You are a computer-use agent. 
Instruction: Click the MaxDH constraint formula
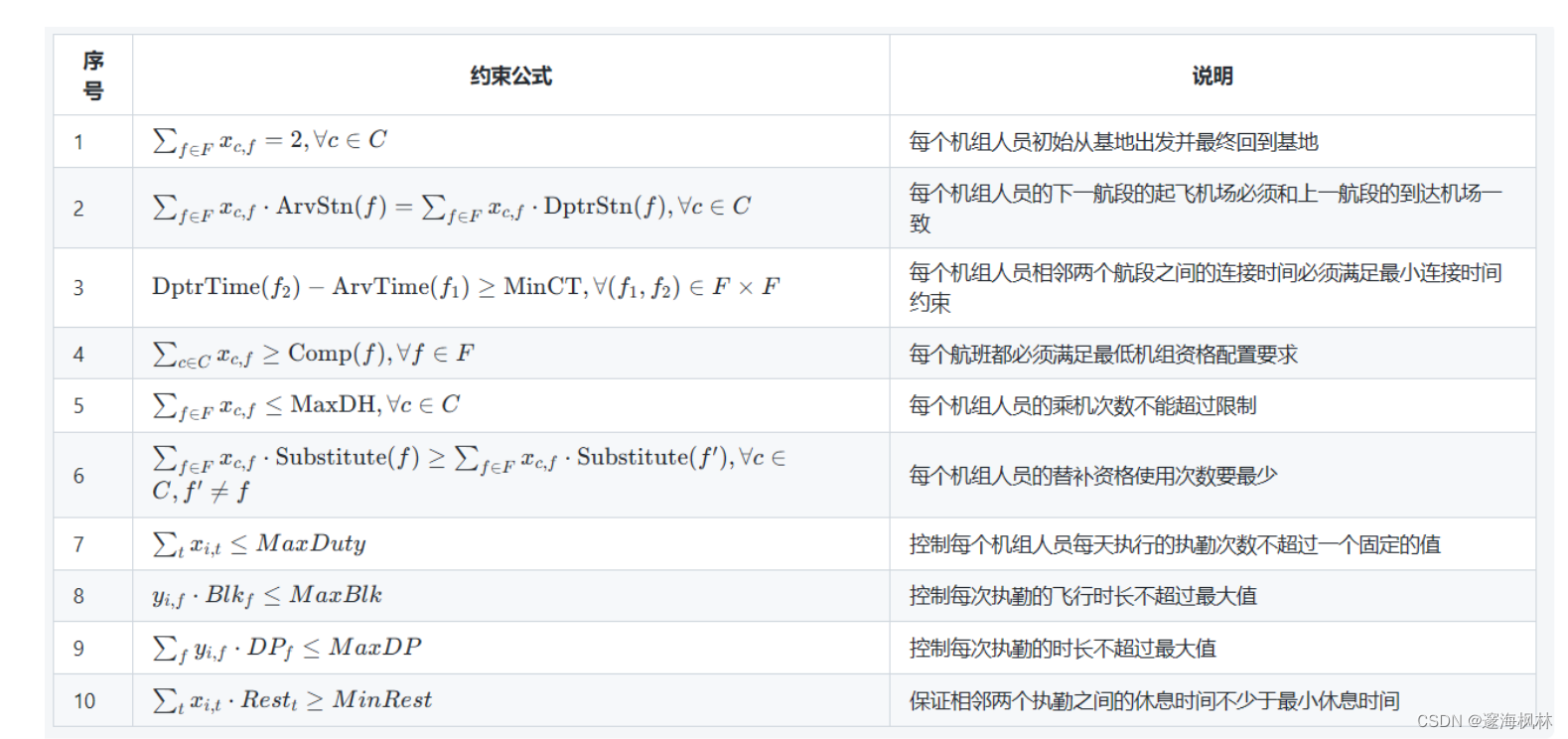[306, 406]
